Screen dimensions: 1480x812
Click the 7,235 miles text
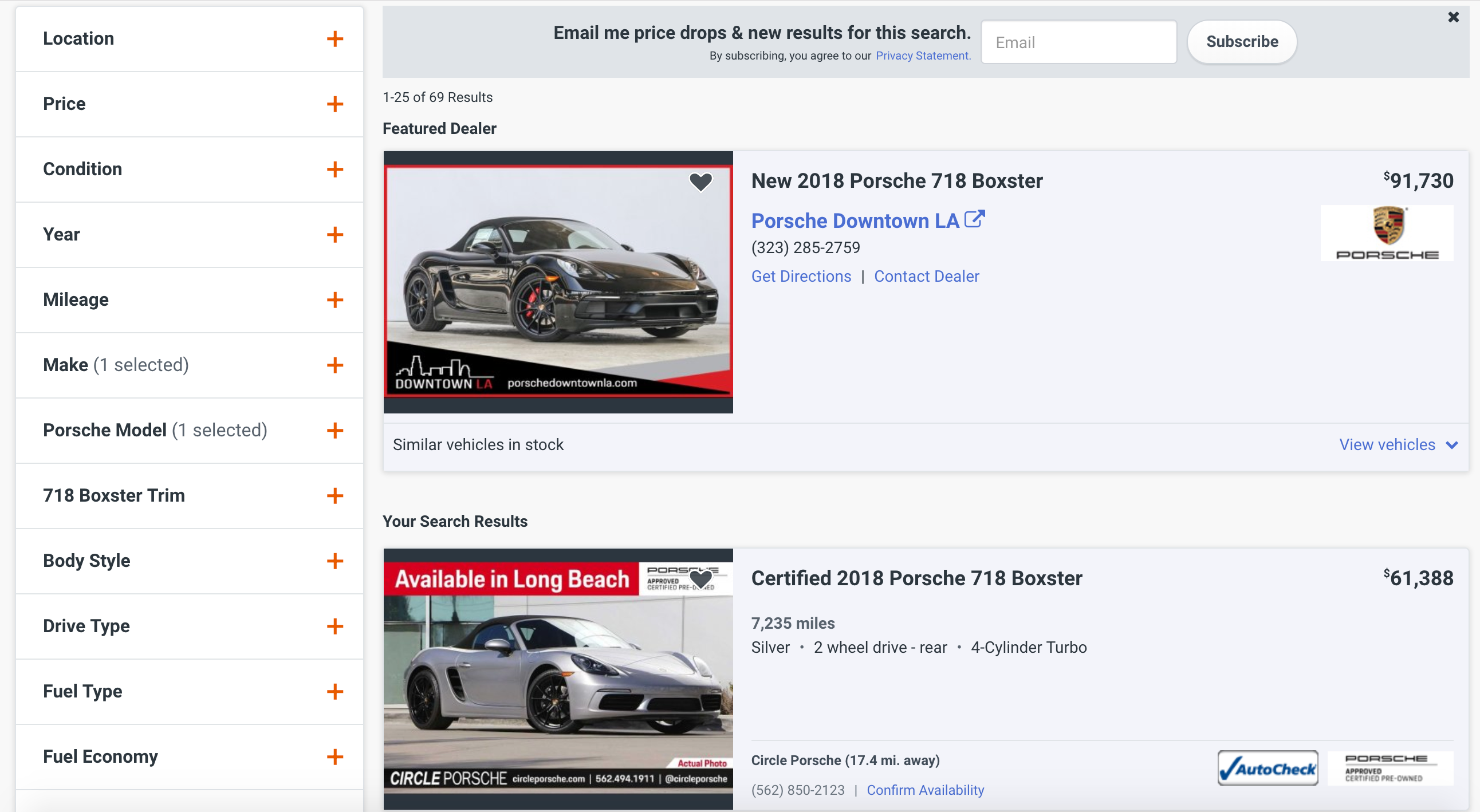click(x=793, y=623)
